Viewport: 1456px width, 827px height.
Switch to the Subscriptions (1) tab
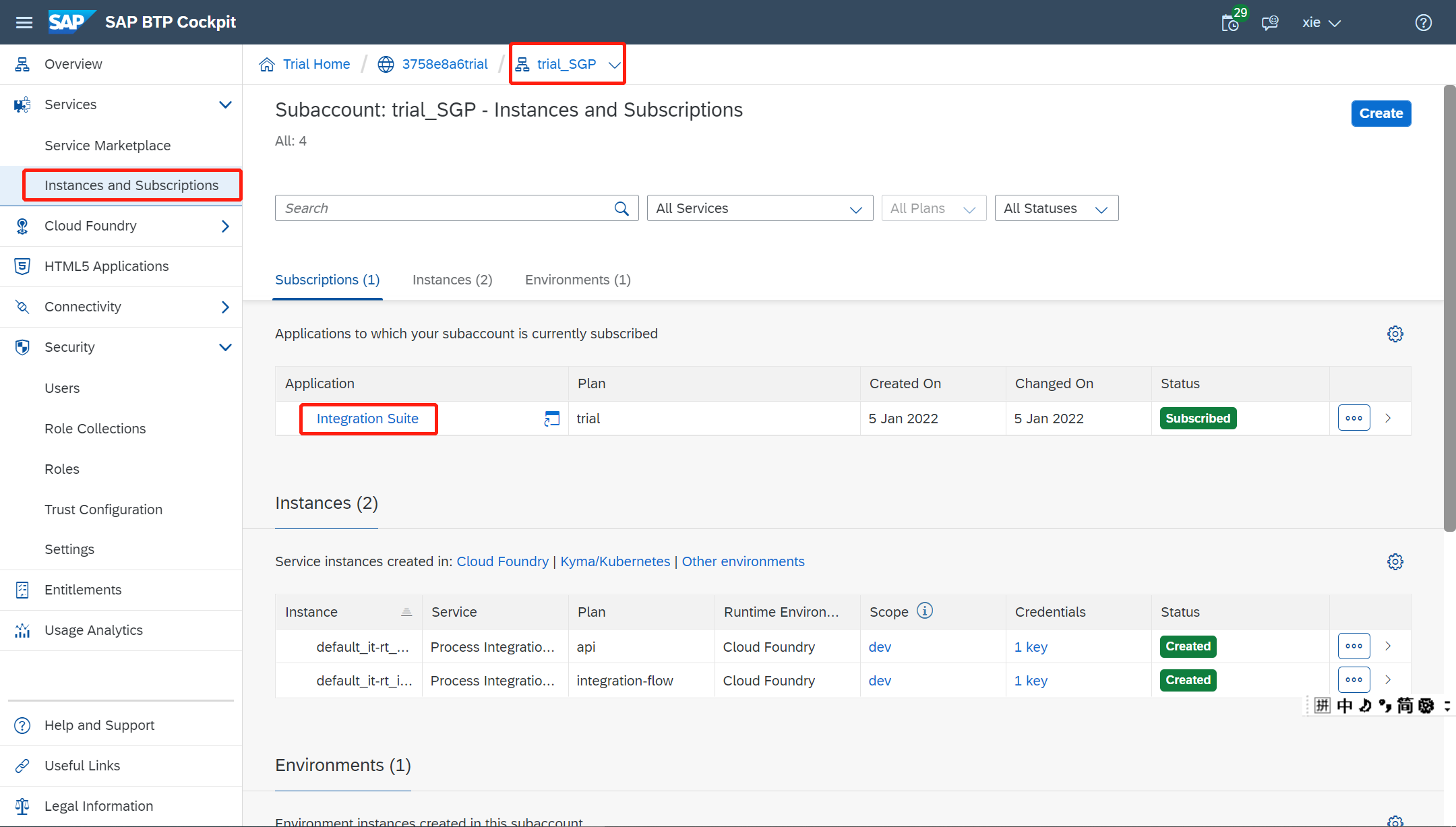coord(327,280)
